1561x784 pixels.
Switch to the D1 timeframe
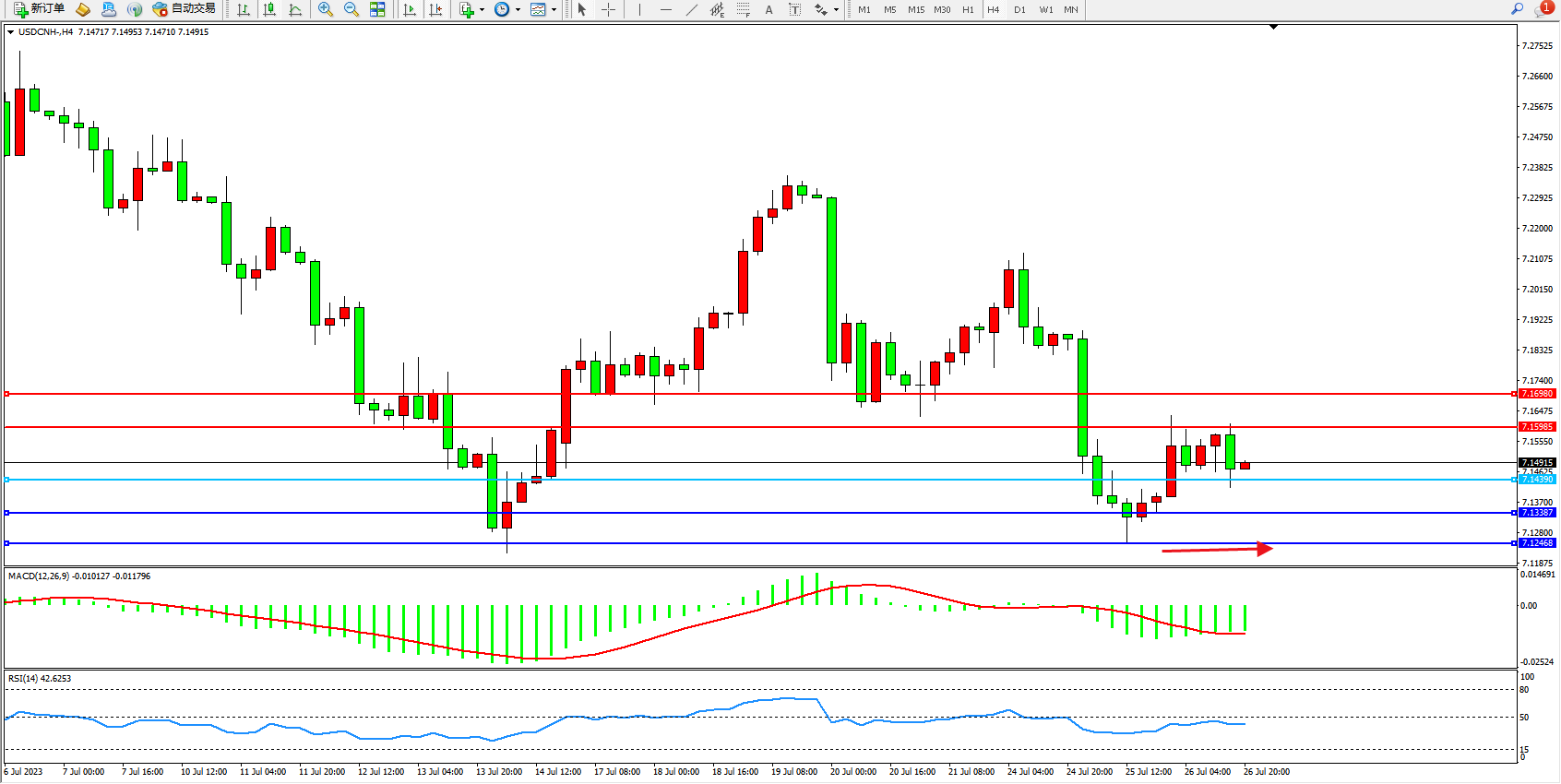pyautogui.click(x=1019, y=9)
